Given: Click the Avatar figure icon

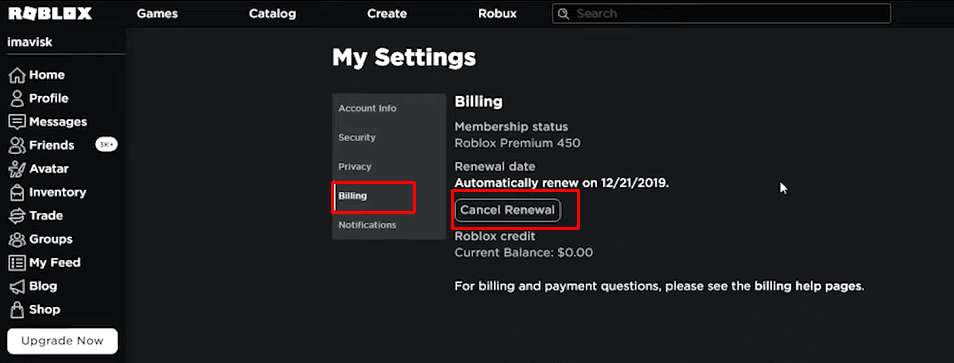Looking at the screenshot, I should 17,169.
